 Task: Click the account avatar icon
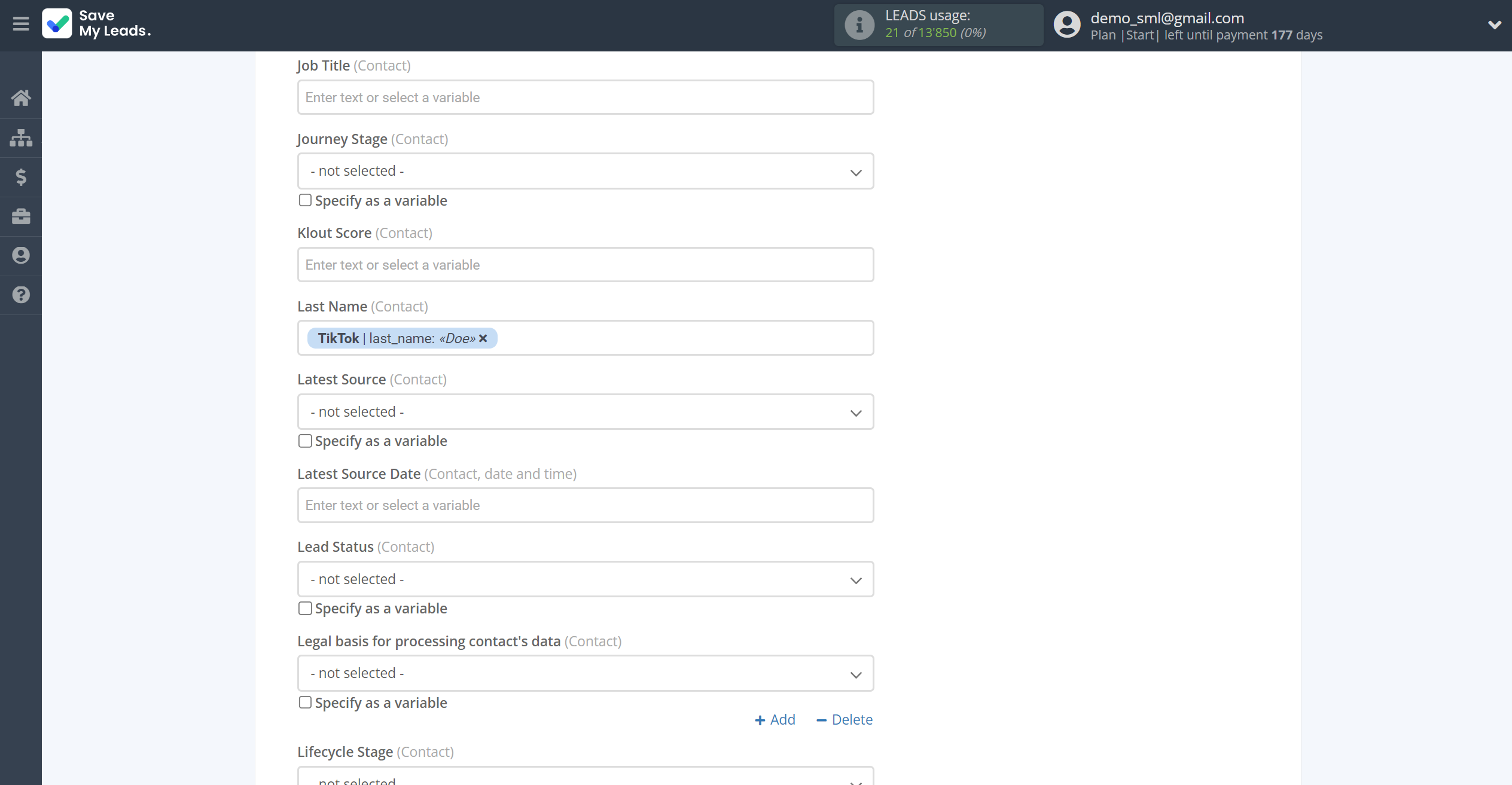(1067, 25)
